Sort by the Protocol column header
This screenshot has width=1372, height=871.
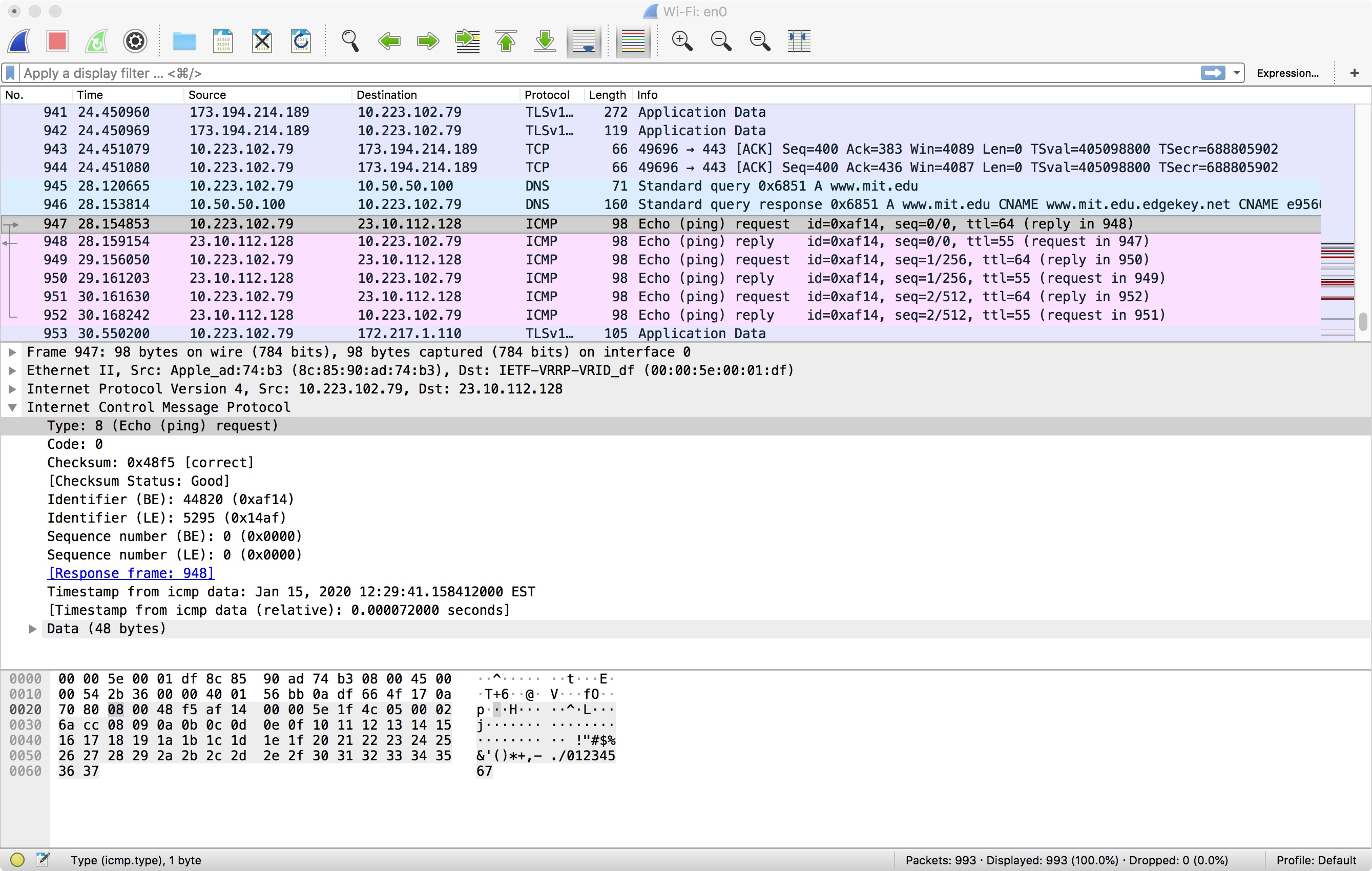point(552,95)
